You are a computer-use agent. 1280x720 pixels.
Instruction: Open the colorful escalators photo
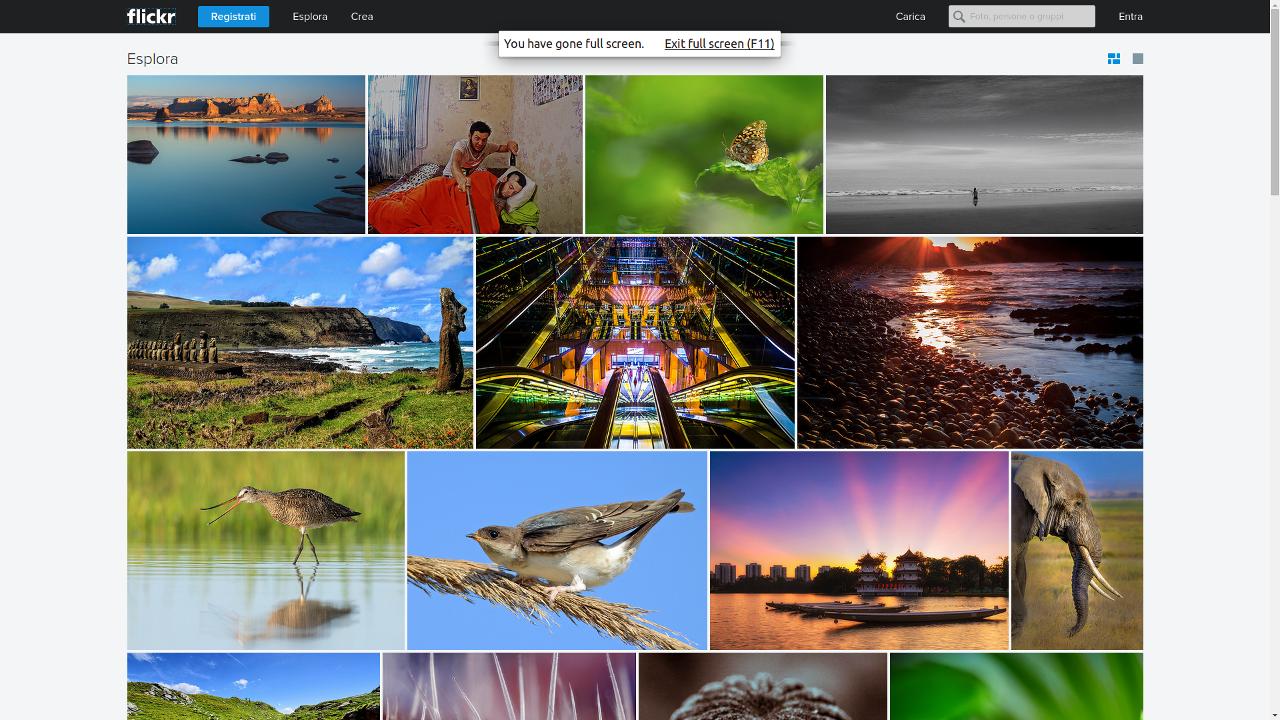click(635, 343)
